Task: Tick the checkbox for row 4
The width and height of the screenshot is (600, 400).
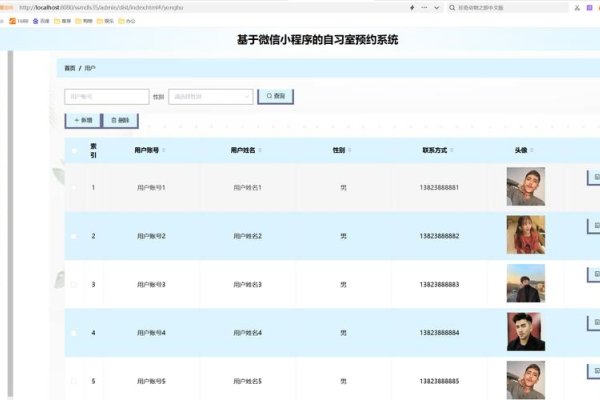Action: (x=74, y=333)
